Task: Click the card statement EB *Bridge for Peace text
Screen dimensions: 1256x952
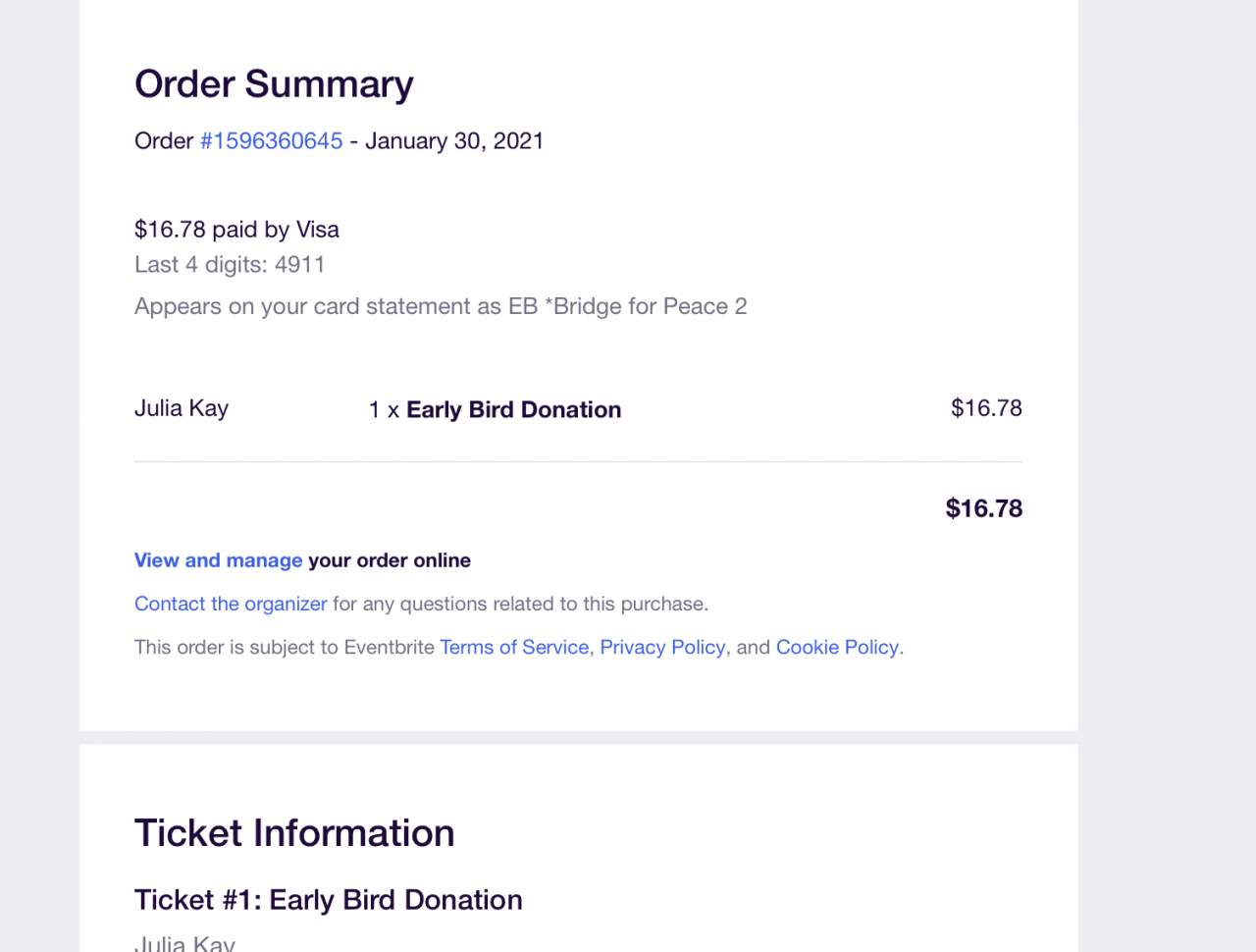Action: [441, 306]
